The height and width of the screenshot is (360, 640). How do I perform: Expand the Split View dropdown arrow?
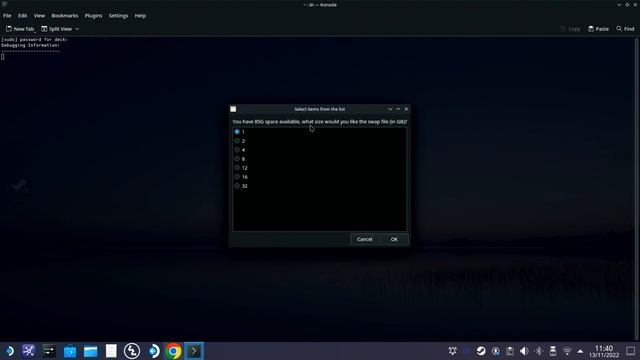click(x=77, y=29)
